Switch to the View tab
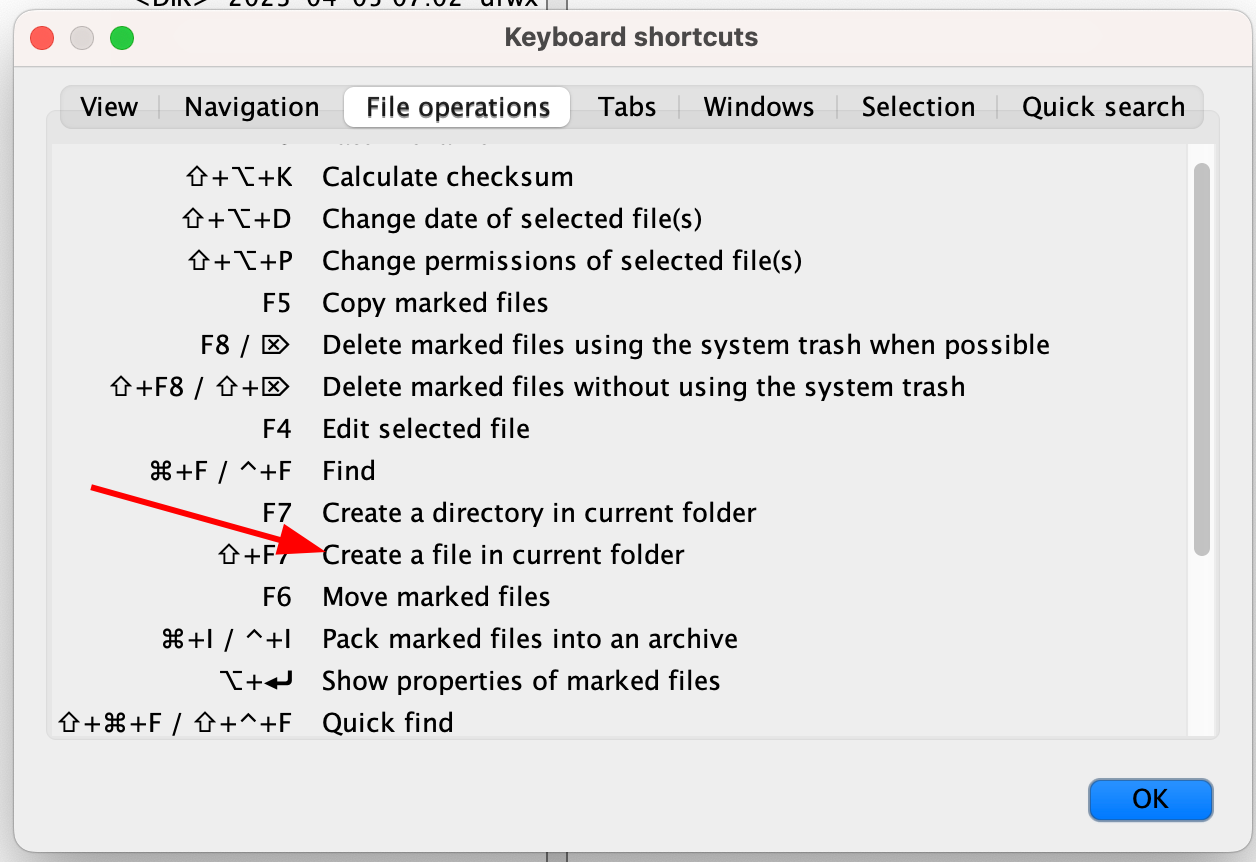The height and width of the screenshot is (862, 1256). [x=108, y=106]
